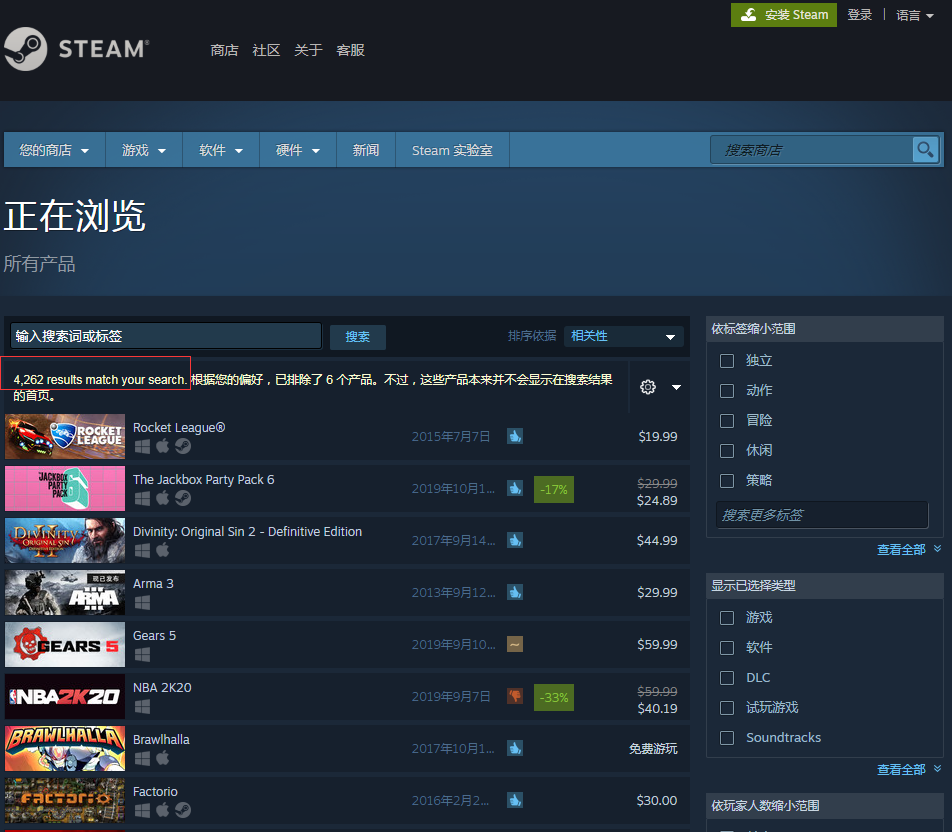Click Windows icon under NBA 2K20

click(x=142, y=706)
